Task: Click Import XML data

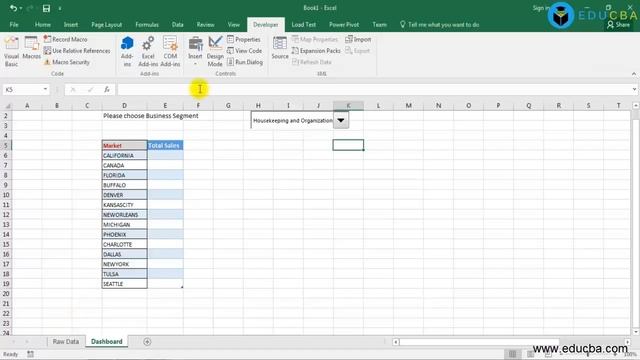Action: [358, 39]
